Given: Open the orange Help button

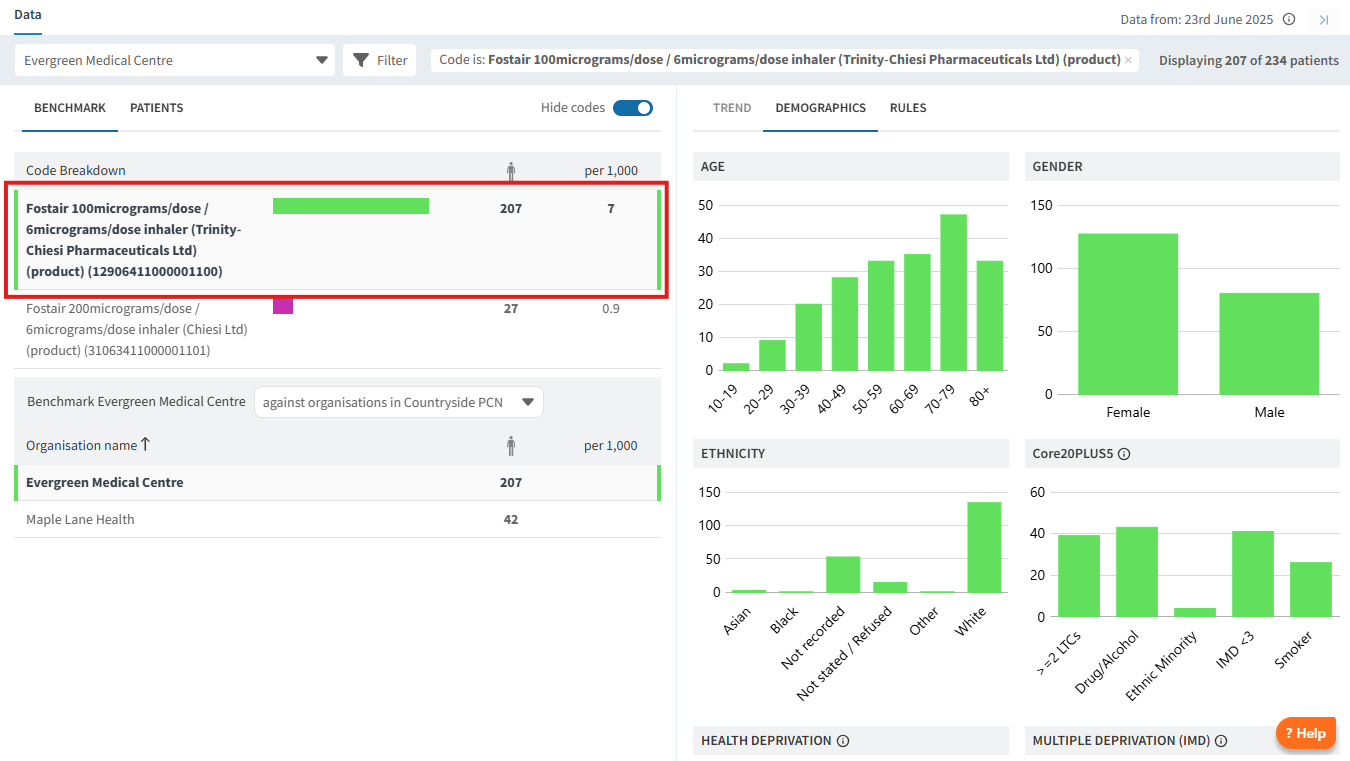Looking at the screenshot, I should coord(1306,733).
